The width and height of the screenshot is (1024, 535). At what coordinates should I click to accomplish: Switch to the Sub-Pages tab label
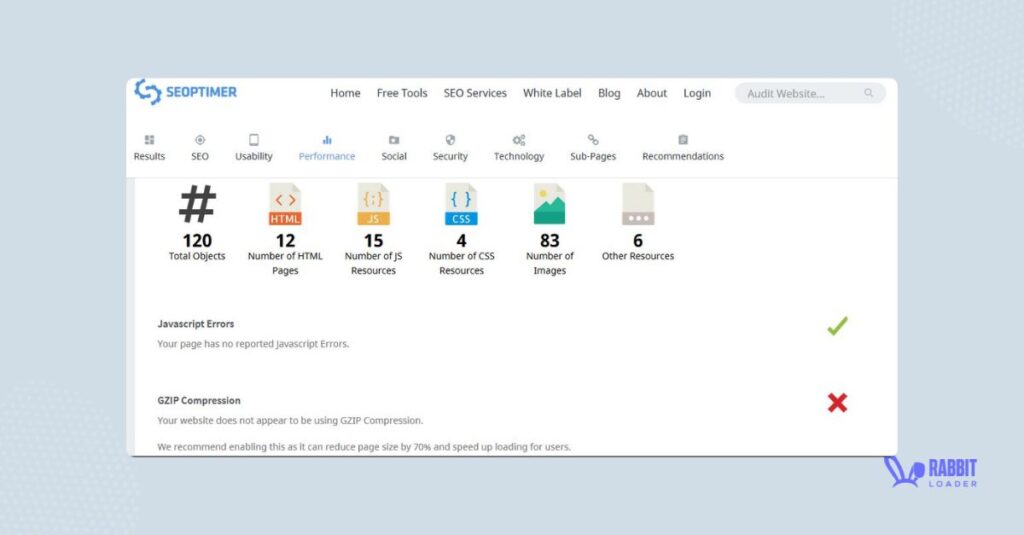tap(593, 156)
